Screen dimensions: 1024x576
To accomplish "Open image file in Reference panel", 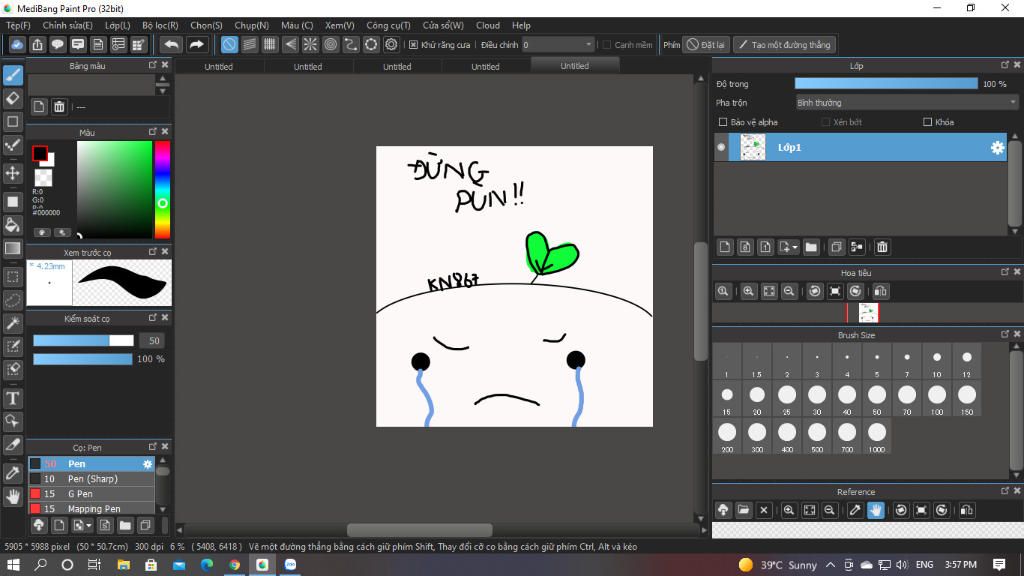I will click(743, 510).
